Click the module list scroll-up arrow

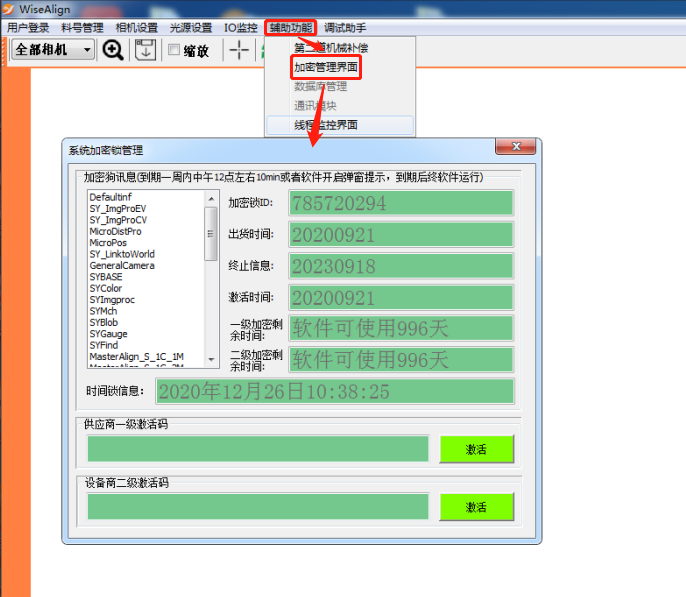click(211, 198)
